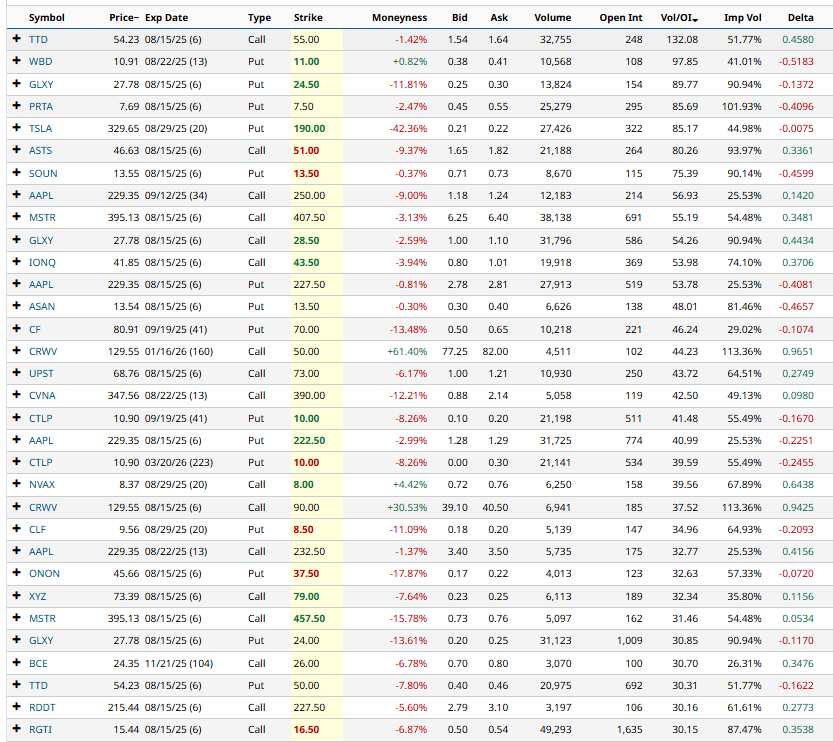Sort by Open Int column header

pos(620,18)
